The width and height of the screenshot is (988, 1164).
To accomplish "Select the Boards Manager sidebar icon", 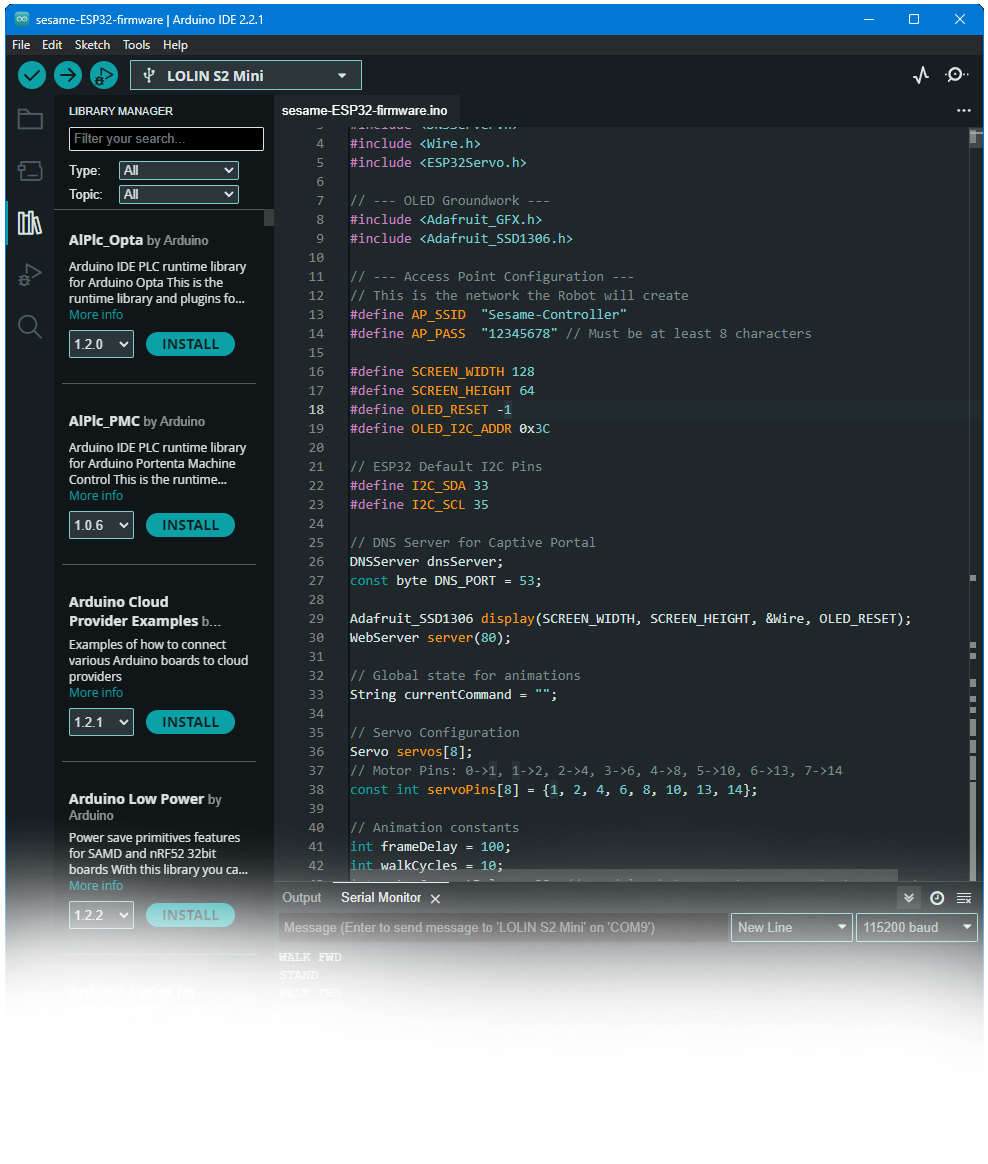I will click(30, 171).
